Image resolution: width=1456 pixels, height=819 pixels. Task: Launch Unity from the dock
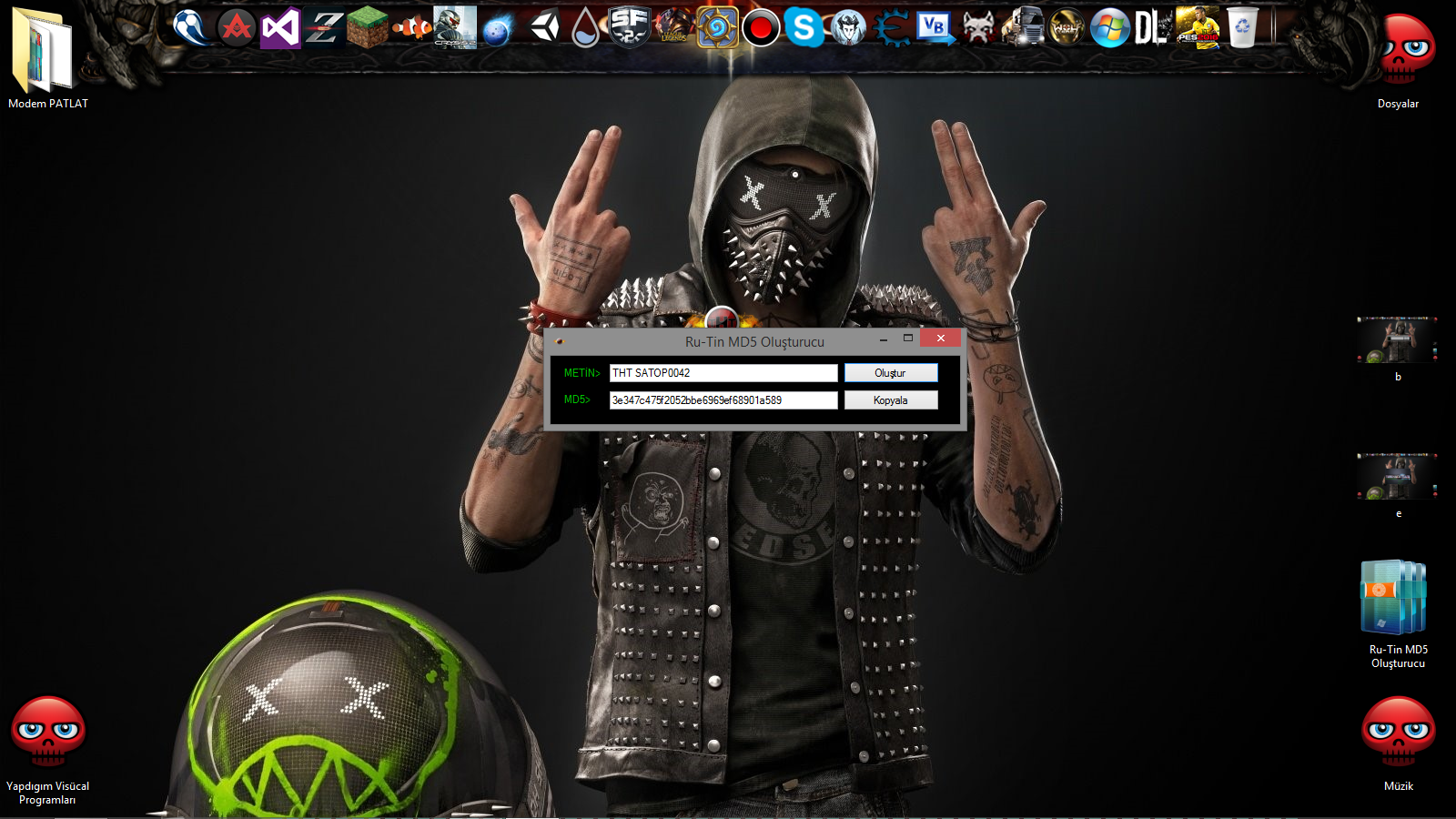(544, 28)
